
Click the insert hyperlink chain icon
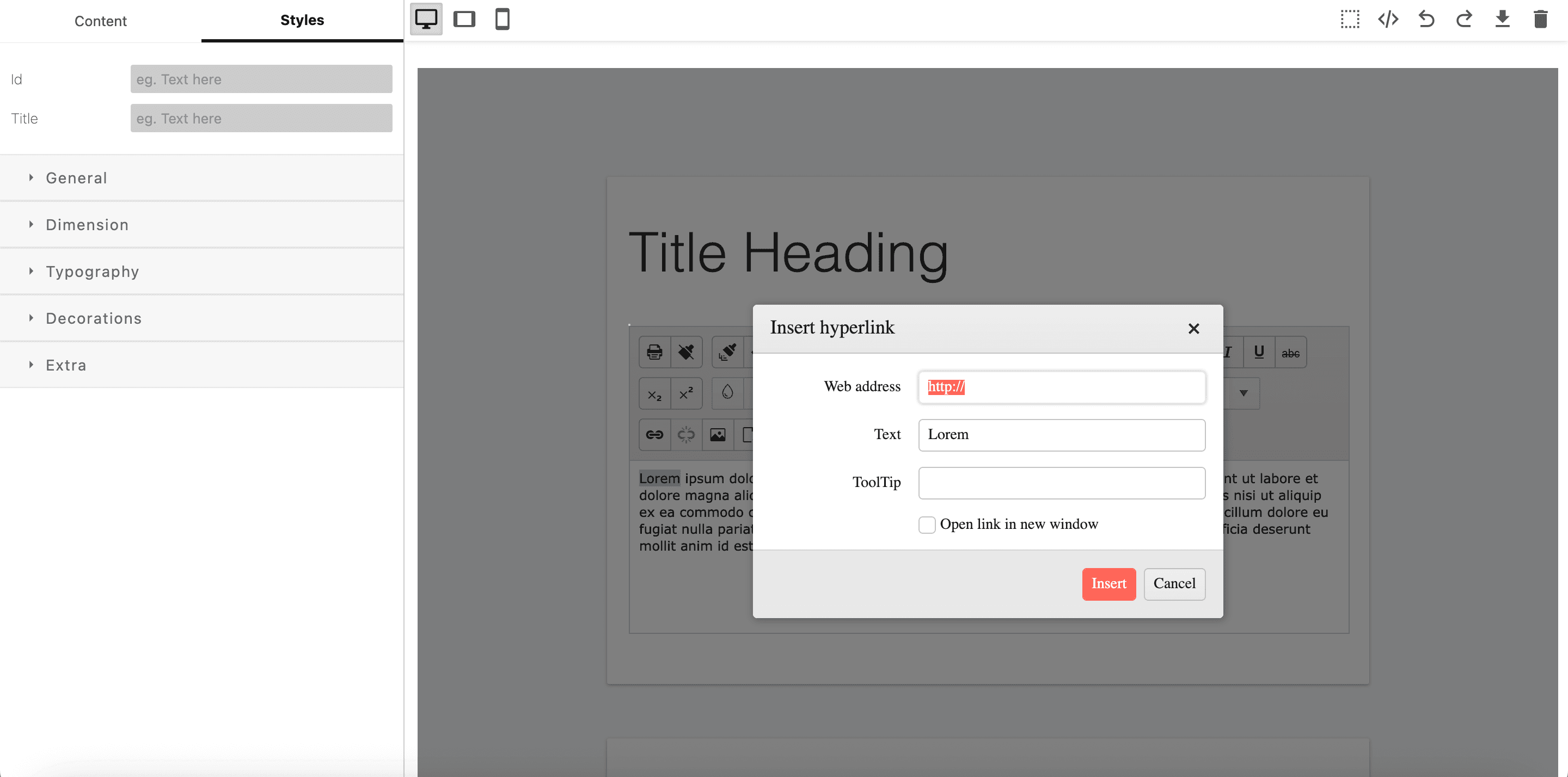[x=654, y=434]
